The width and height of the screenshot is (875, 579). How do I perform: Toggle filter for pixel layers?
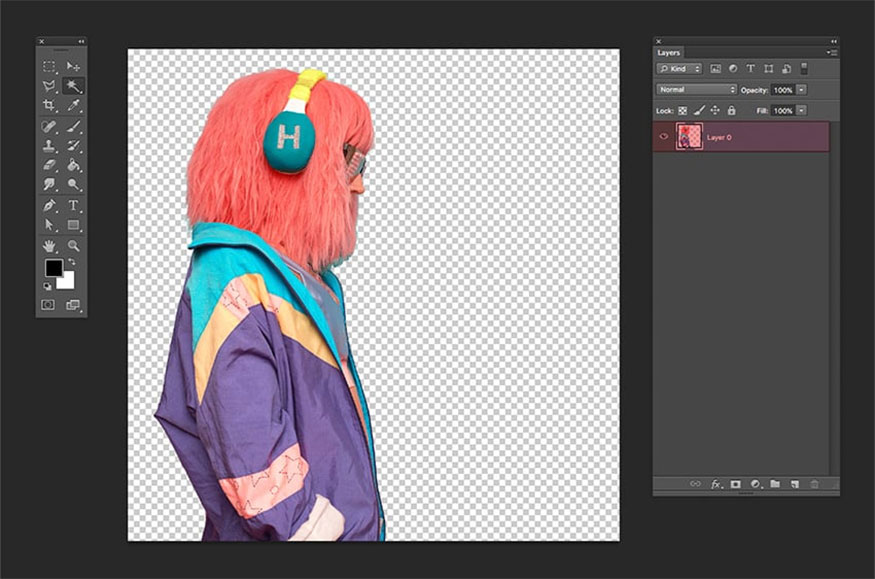[715, 69]
